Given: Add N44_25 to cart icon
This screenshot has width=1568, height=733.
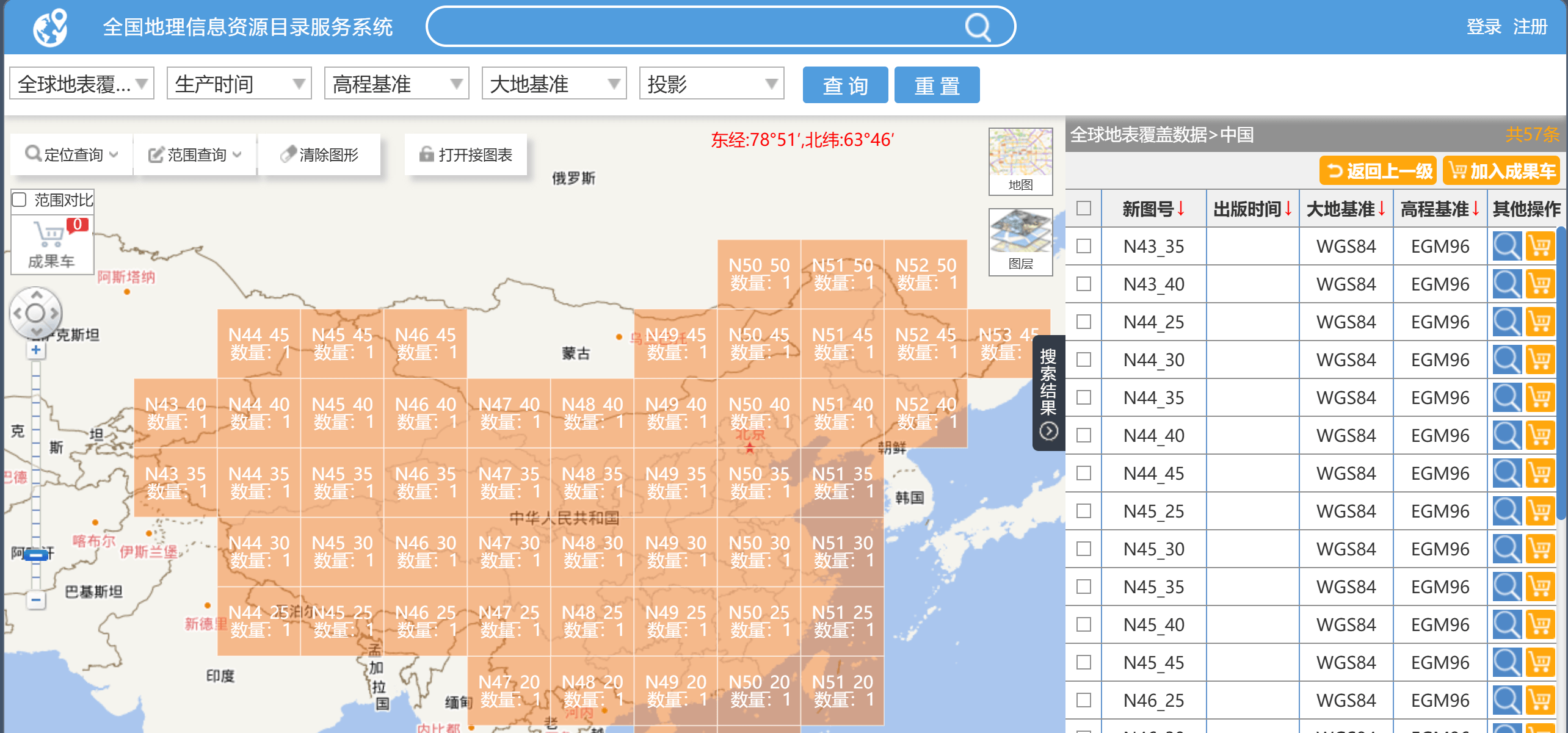Looking at the screenshot, I should [x=1540, y=322].
